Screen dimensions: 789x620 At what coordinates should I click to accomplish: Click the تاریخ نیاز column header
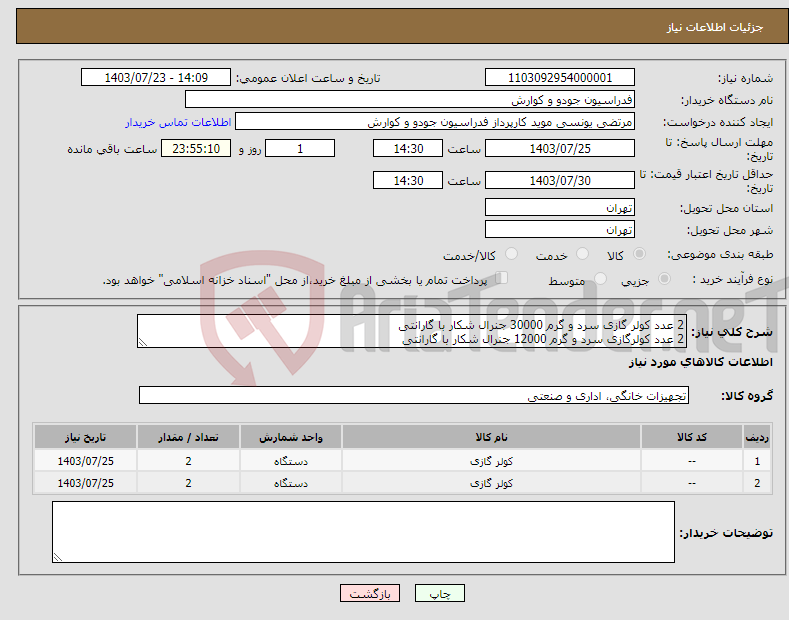coord(86,437)
